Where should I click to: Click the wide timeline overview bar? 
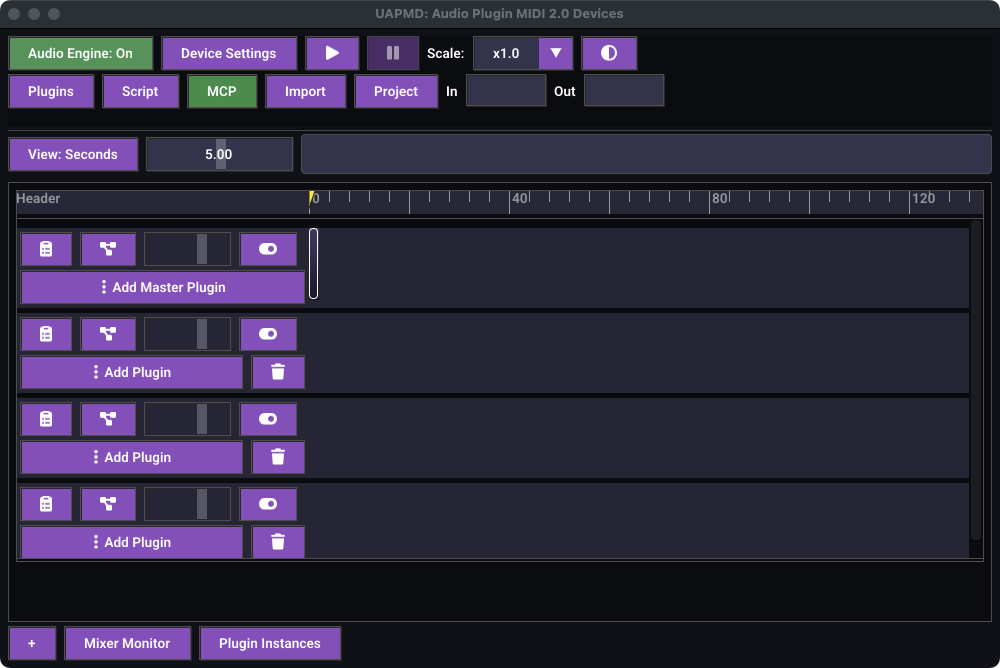tap(646, 154)
